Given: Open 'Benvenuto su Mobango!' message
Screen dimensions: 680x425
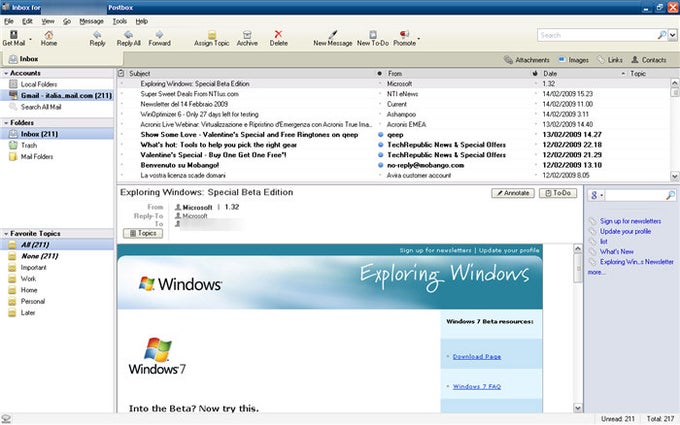Looking at the screenshot, I should click(180, 165).
